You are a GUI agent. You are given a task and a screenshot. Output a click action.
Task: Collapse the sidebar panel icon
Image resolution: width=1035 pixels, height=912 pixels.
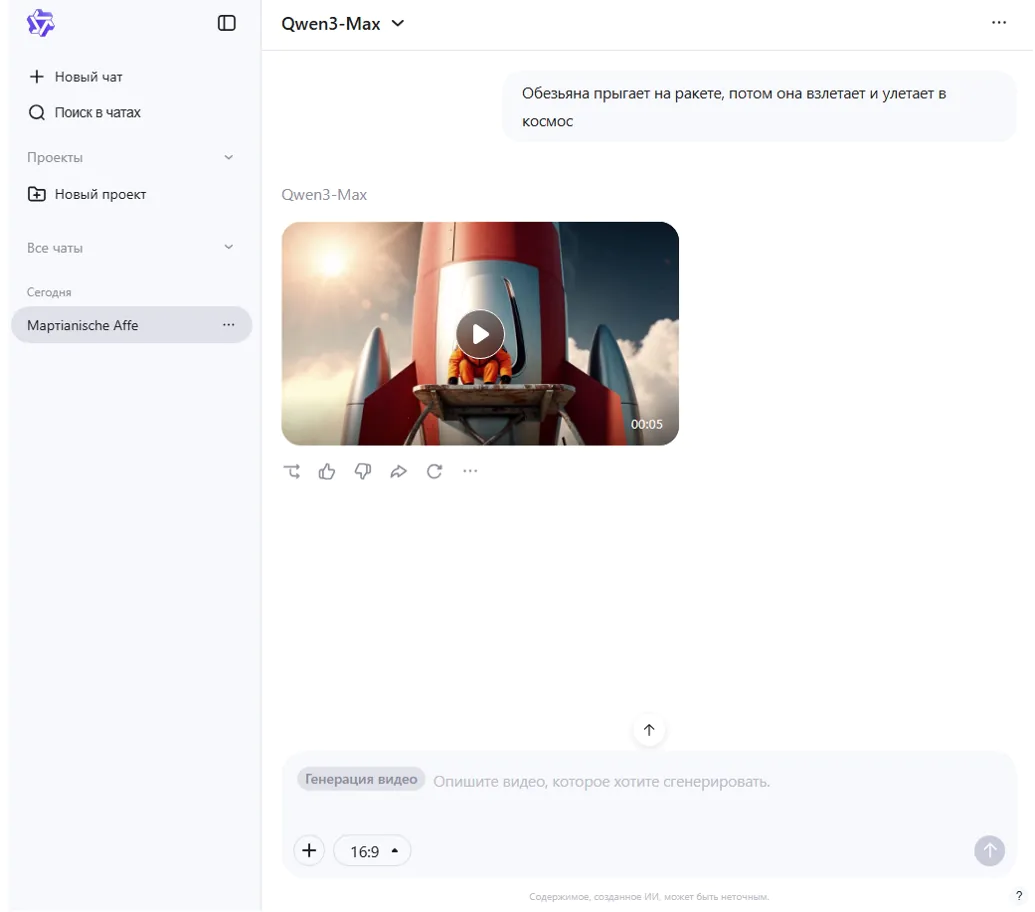[226, 23]
